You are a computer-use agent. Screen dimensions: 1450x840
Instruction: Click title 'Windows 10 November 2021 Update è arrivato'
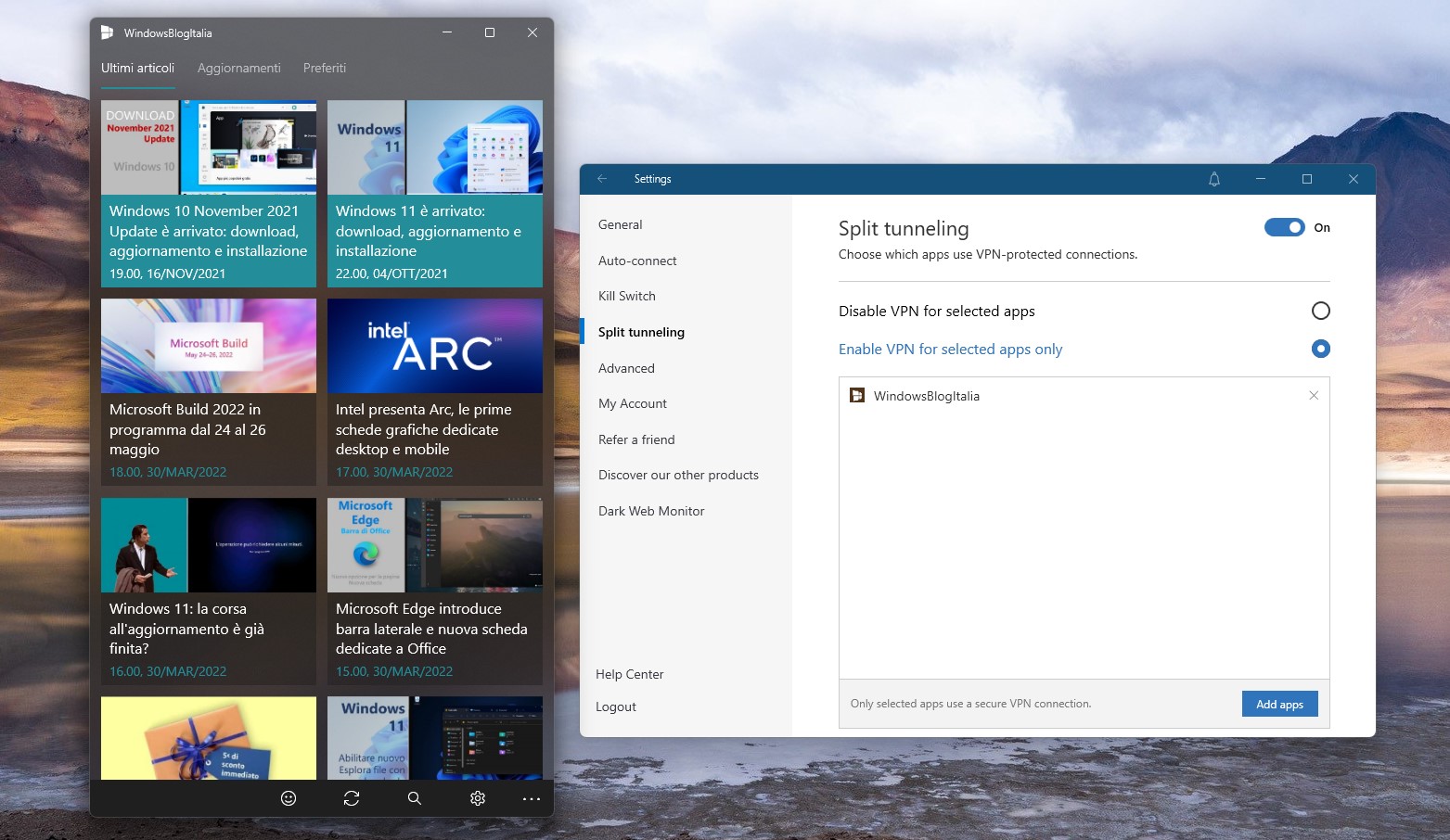(208, 231)
